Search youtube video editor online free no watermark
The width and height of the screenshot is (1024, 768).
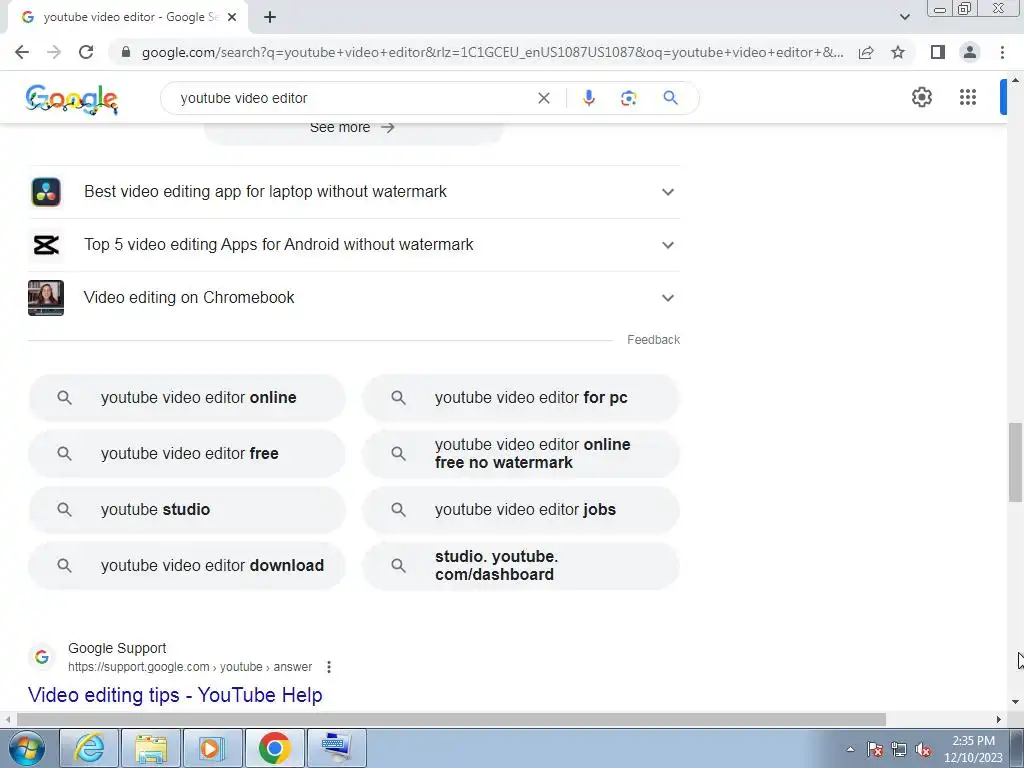pyautogui.click(x=521, y=453)
